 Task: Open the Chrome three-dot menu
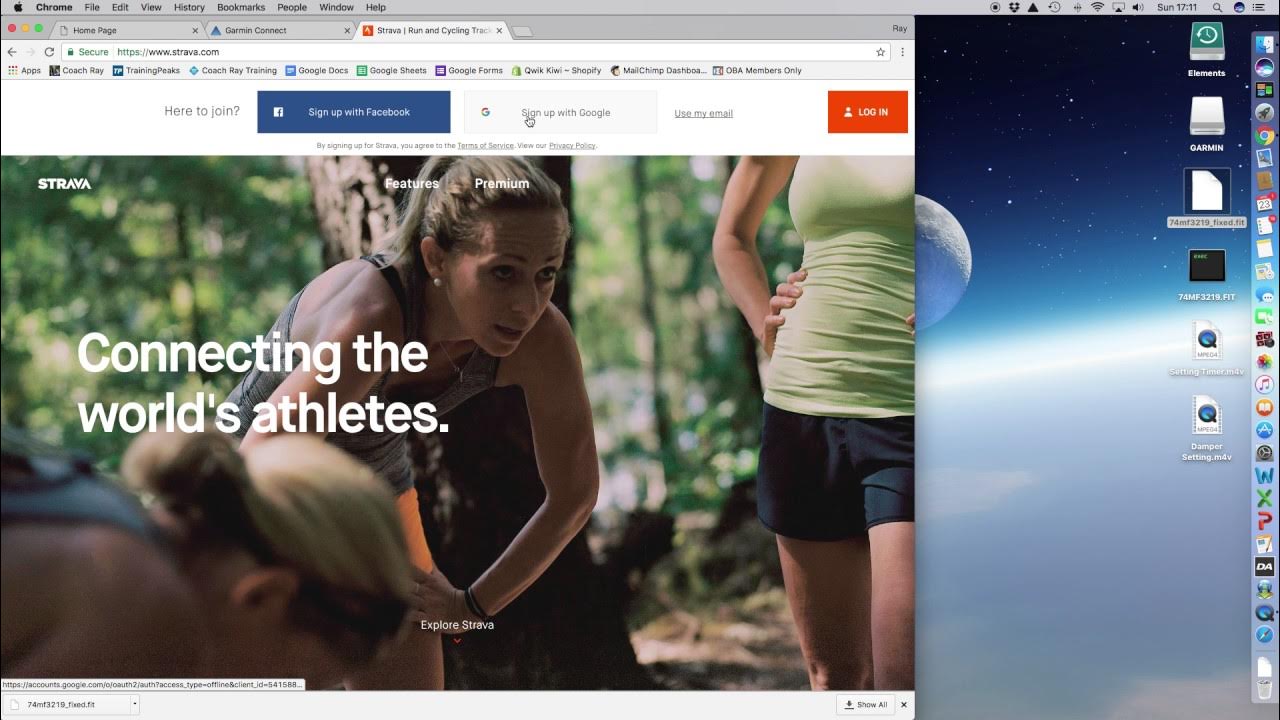[902, 52]
